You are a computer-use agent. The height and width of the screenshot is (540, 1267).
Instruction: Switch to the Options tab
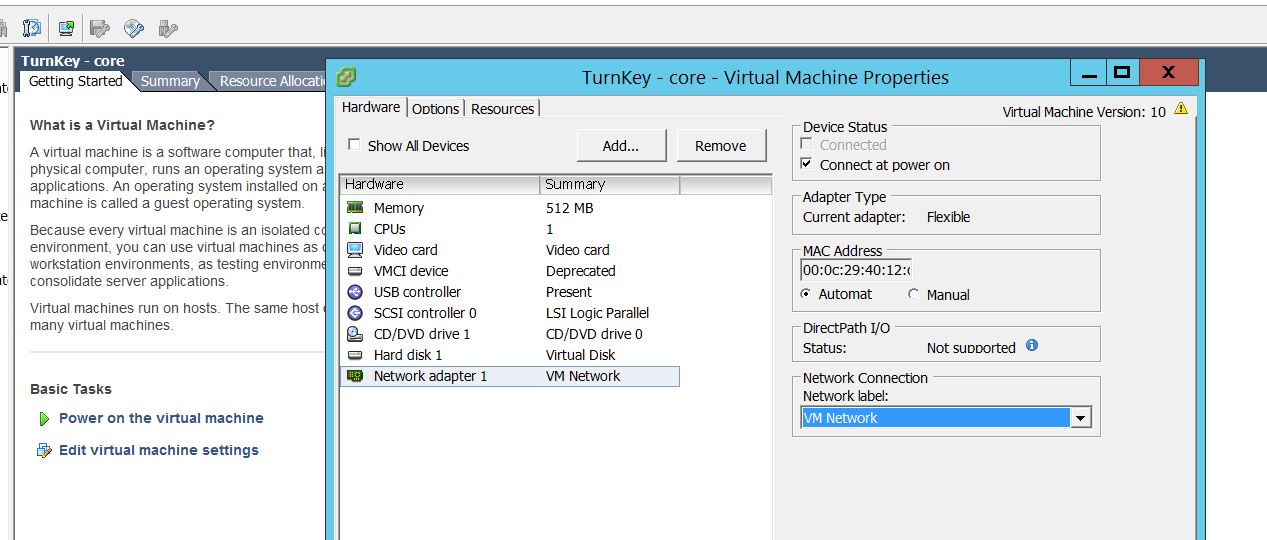[435, 109]
